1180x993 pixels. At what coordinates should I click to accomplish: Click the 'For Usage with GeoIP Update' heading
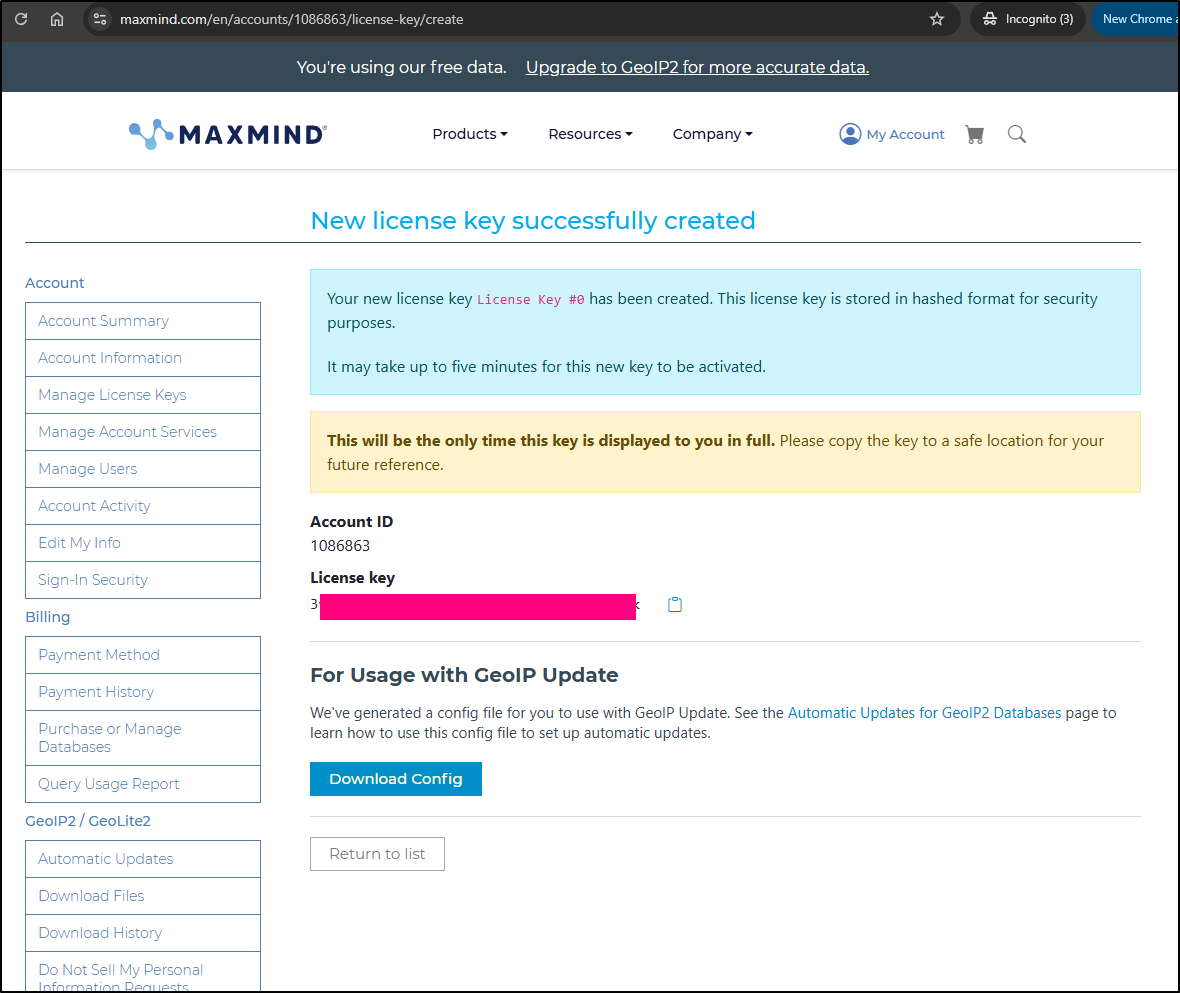point(464,675)
